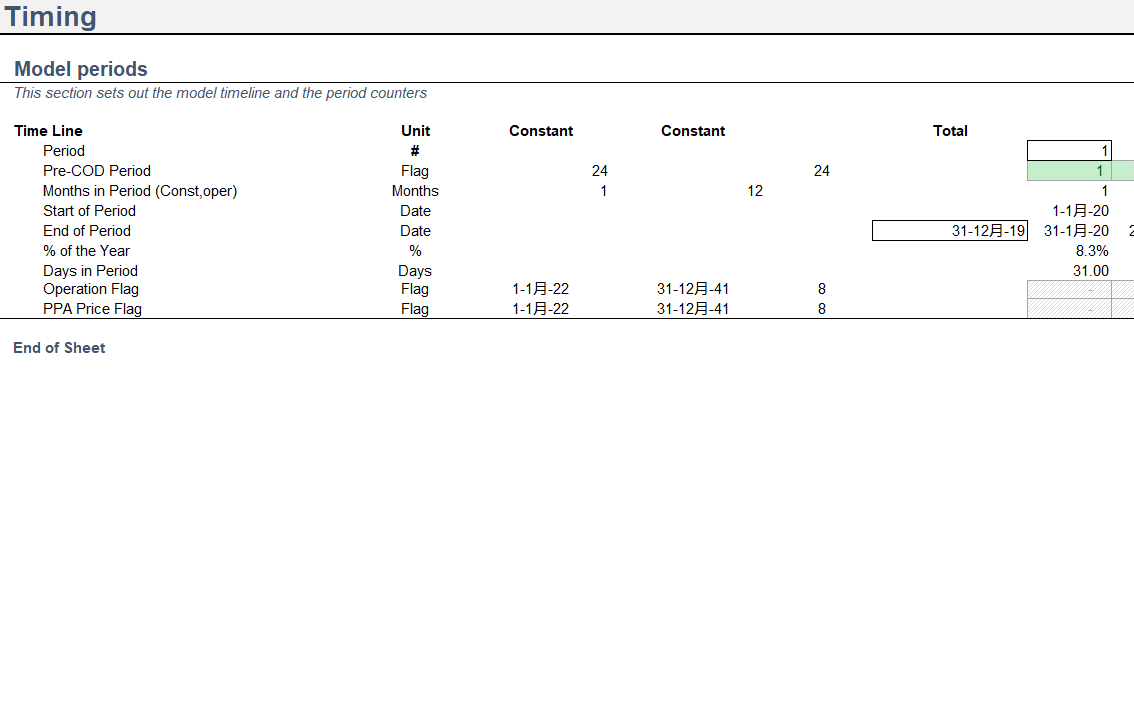Click the 1-1月-22 date in Operation Flag row

[x=541, y=289]
